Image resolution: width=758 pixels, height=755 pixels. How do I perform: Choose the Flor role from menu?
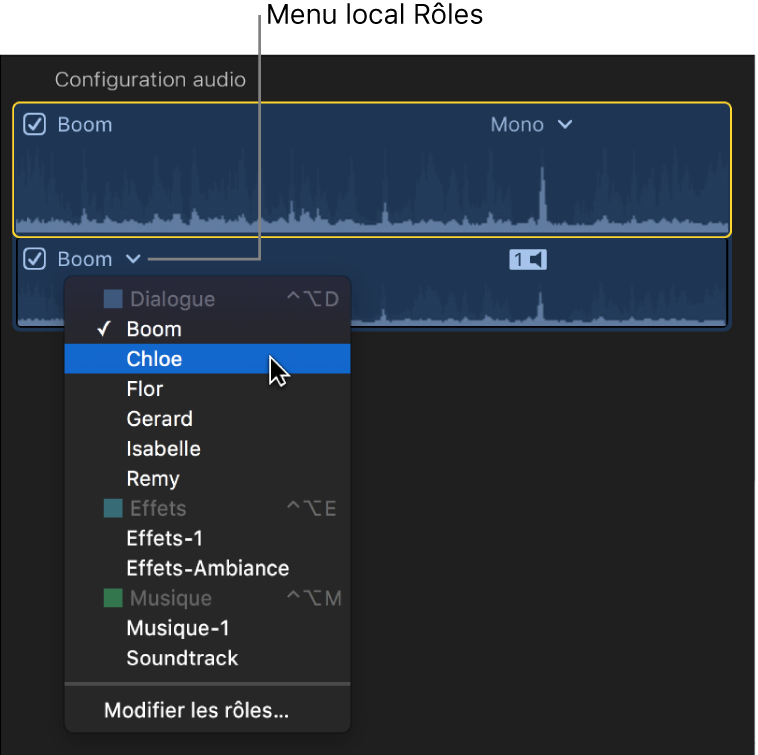[x=145, y=389]
